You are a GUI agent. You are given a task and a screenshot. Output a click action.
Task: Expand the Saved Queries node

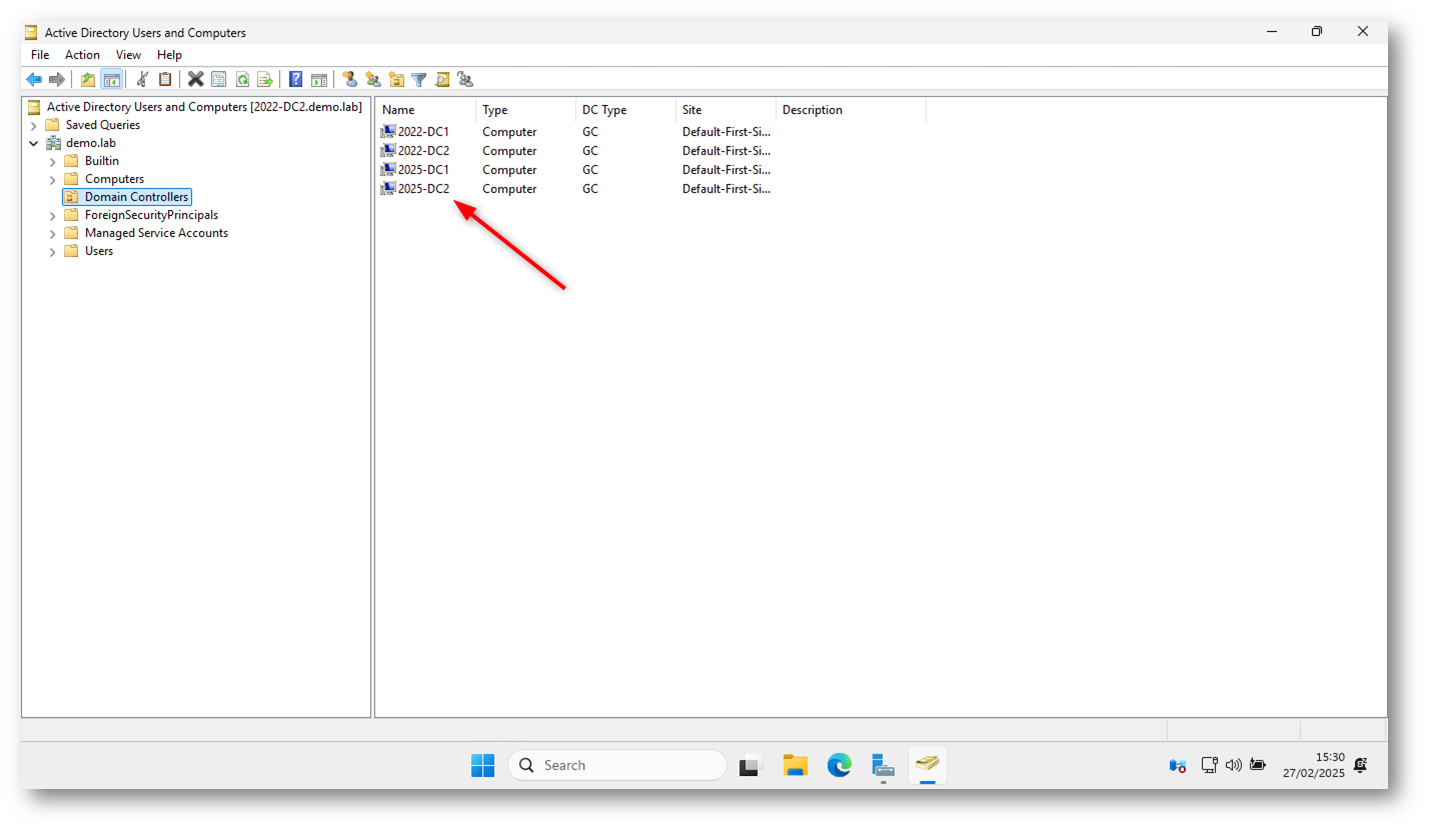point(34,125)
